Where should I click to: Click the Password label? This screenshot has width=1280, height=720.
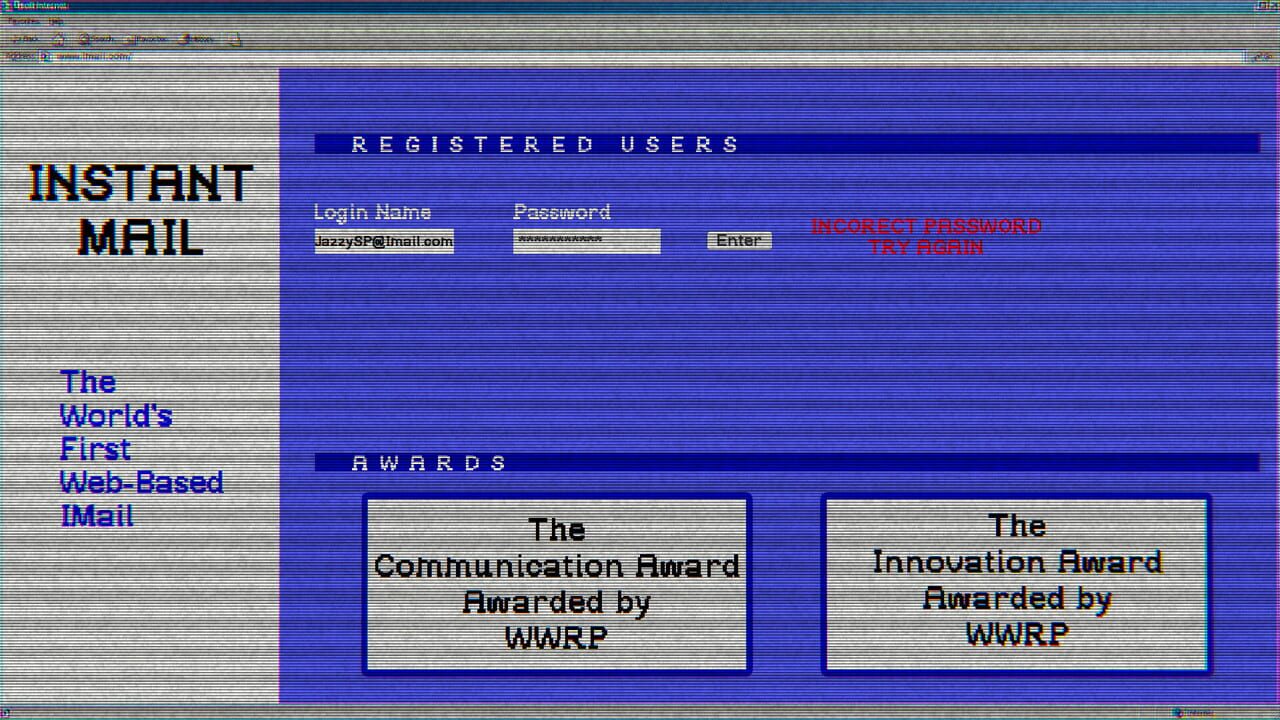click(561, 212)
